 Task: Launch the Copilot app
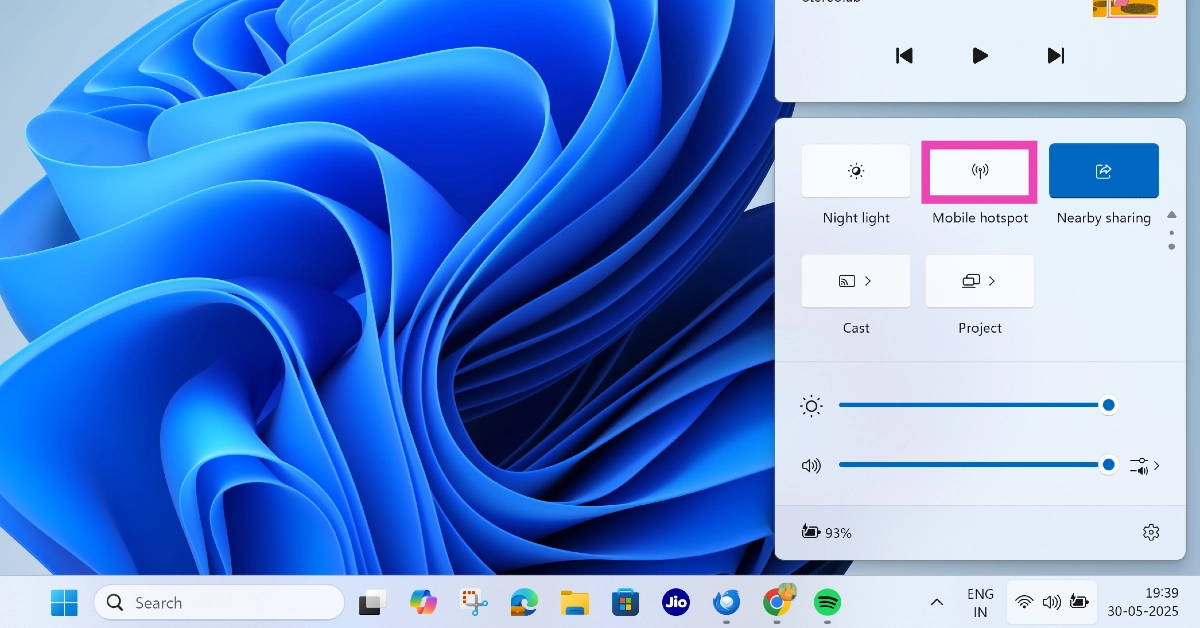423,602
